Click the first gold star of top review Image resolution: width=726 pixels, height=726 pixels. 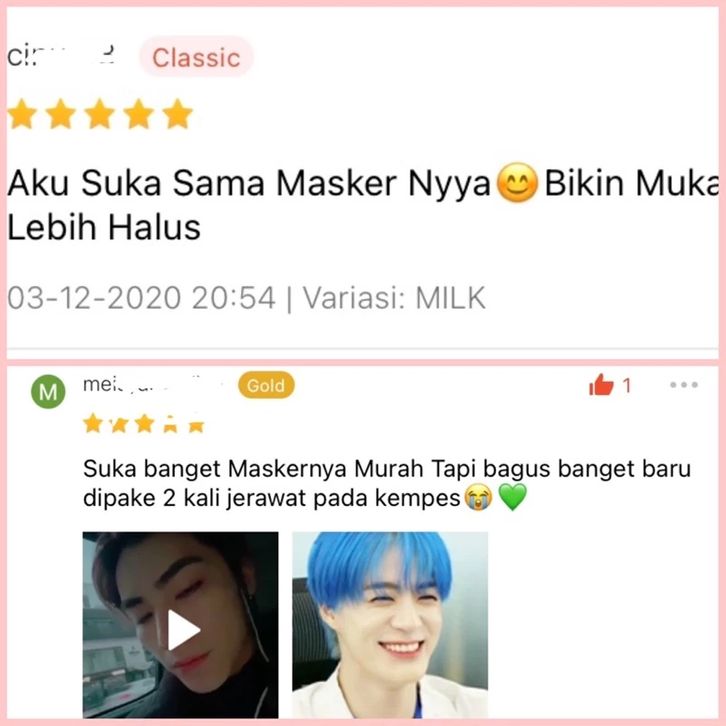22,114
